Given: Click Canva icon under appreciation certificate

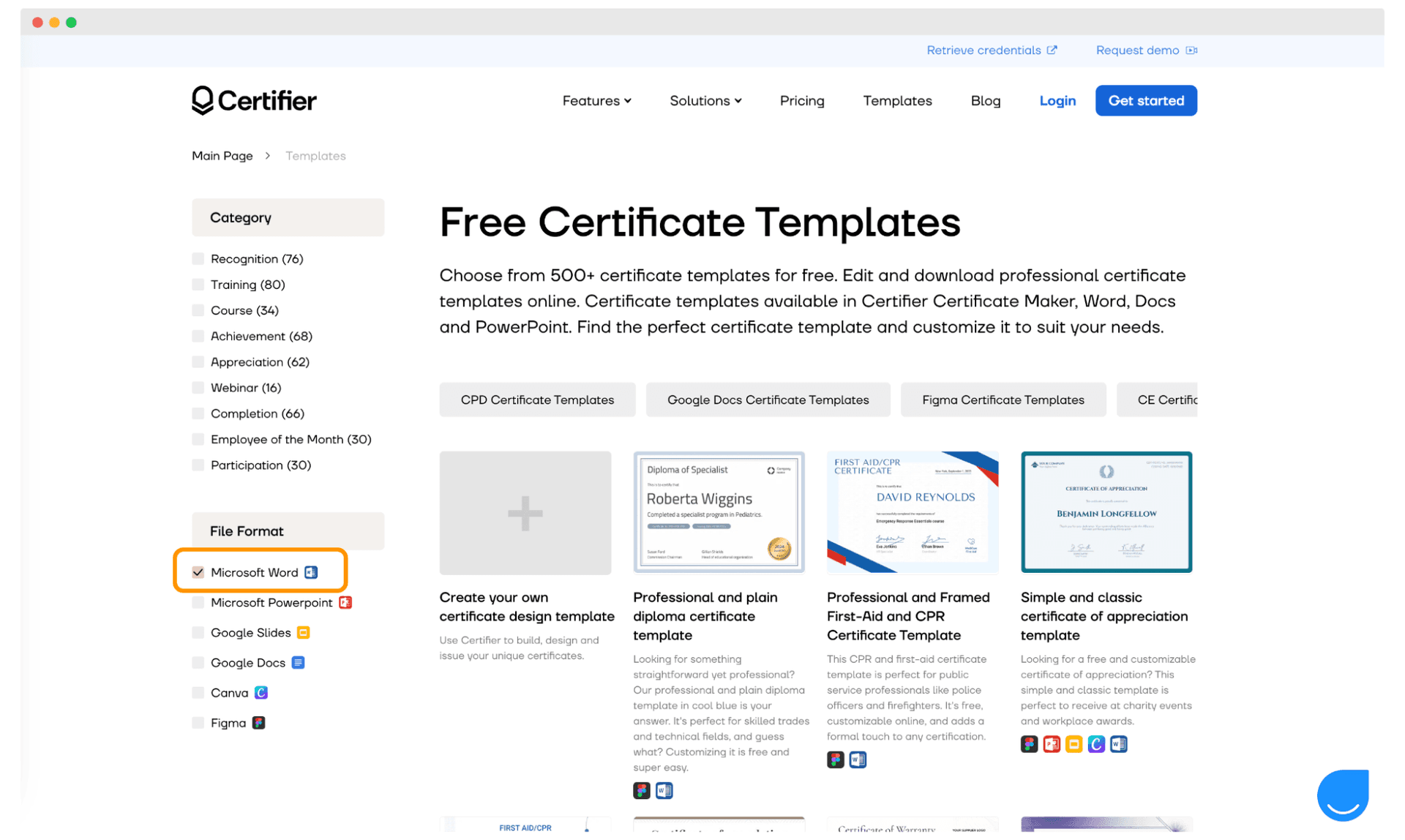Looking at the screenshot, I should (1096, 744).
